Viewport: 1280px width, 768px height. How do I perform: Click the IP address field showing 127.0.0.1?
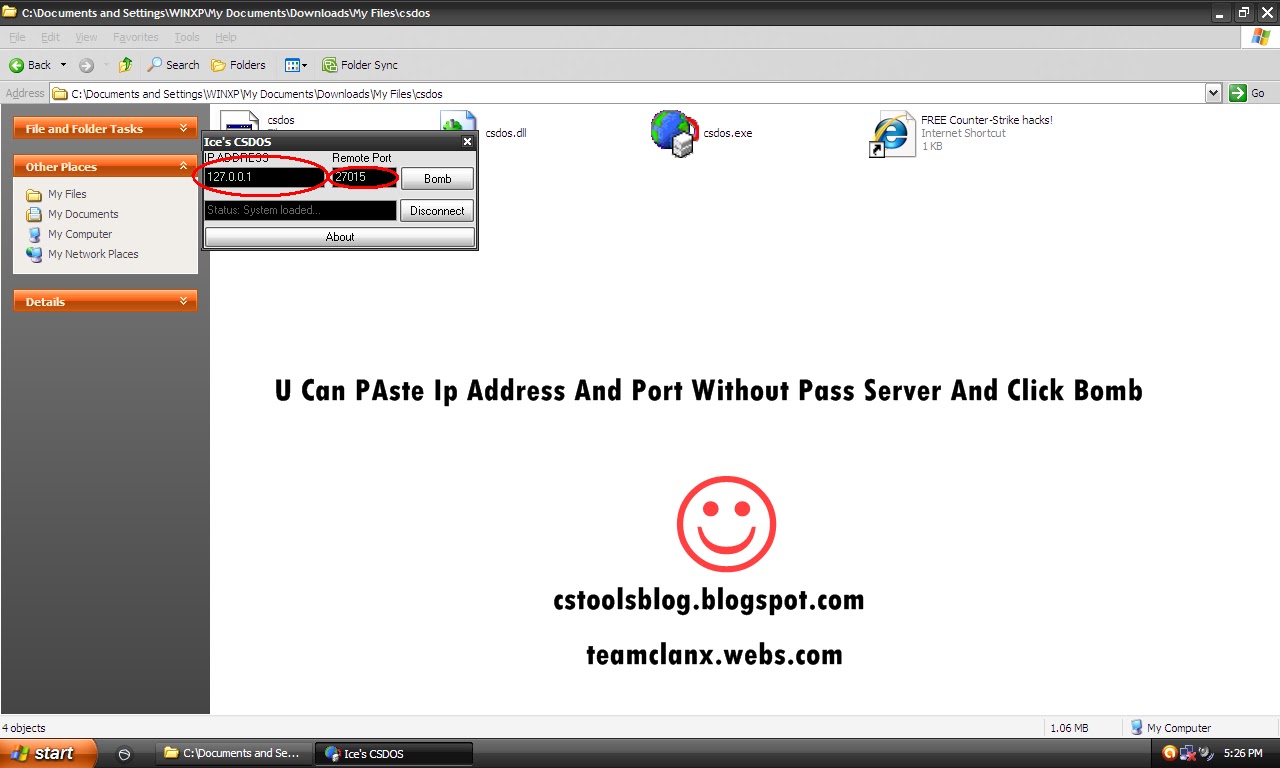264,177
